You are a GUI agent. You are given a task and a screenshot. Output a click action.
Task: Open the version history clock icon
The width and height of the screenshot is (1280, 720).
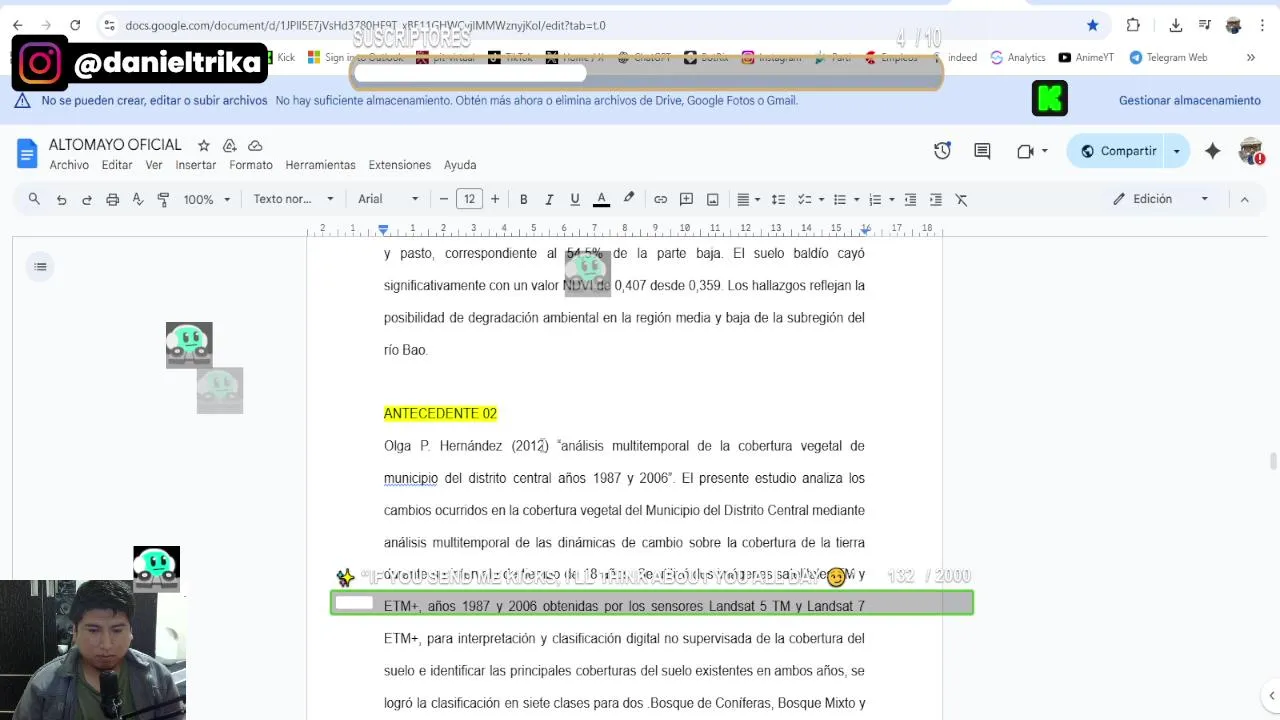coord(942,151)
